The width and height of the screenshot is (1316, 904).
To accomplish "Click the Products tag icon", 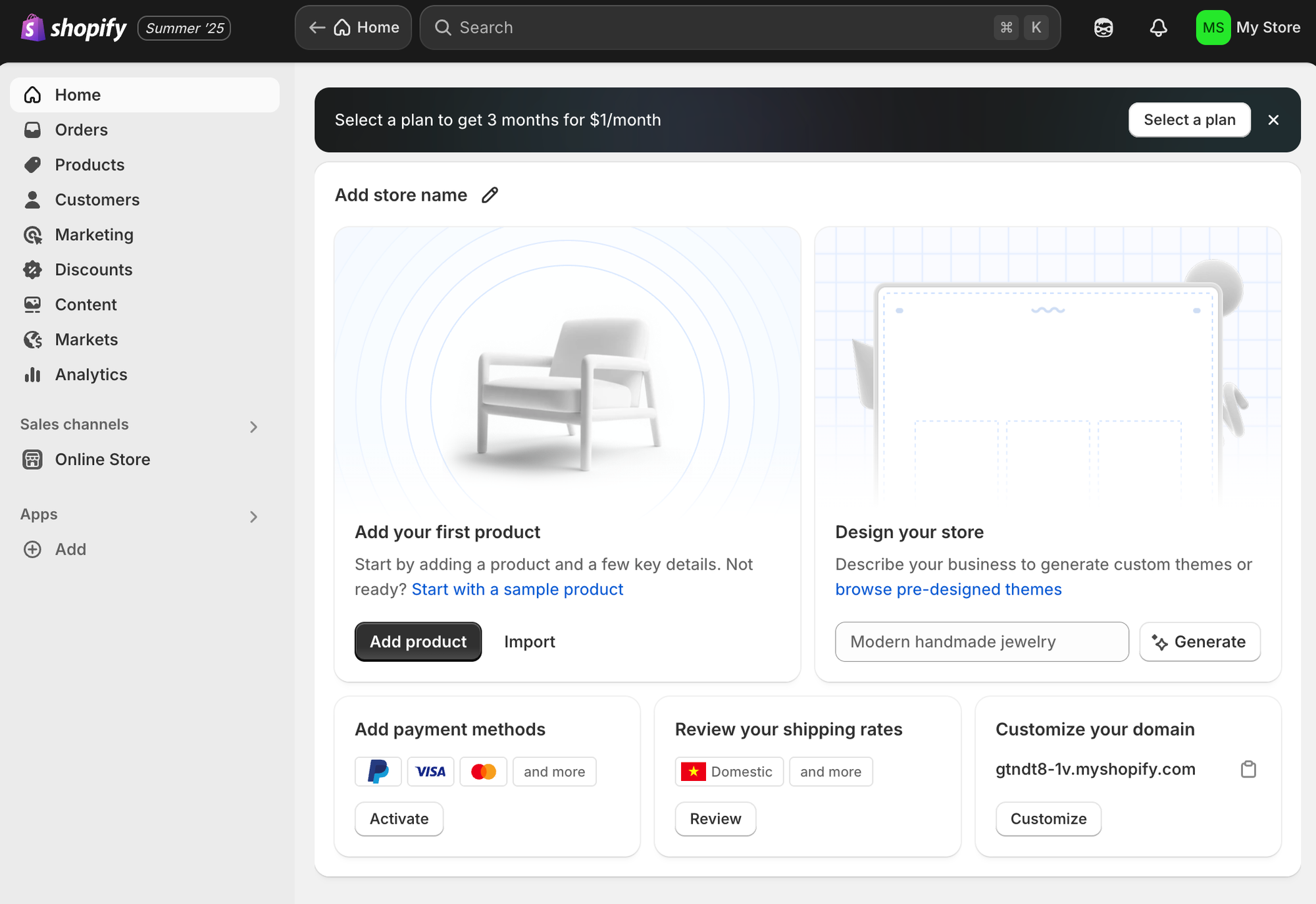I will (32, 164).
